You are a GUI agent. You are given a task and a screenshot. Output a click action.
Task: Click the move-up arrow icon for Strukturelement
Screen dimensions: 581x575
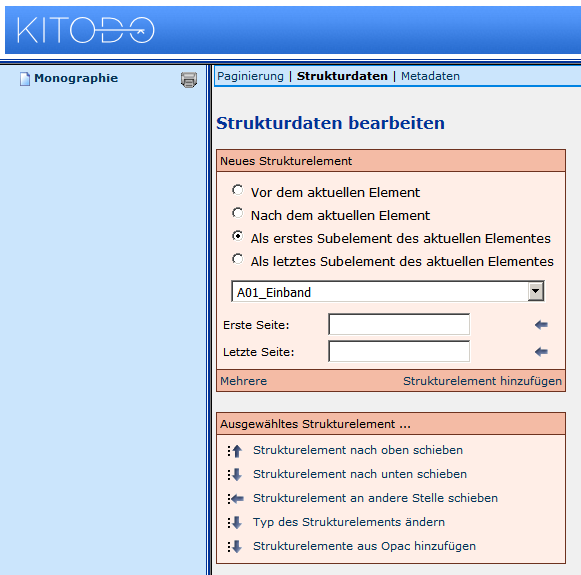(235, 451)
